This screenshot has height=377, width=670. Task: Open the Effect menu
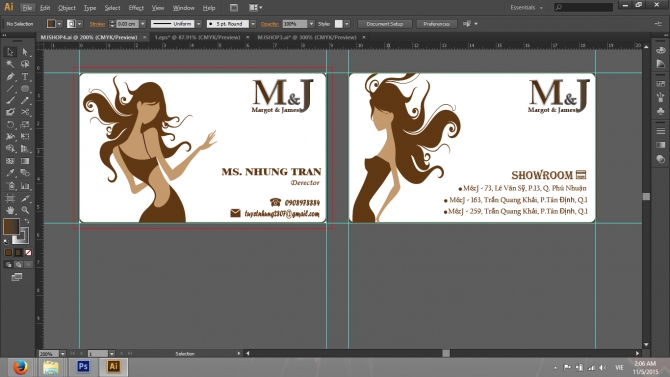coord(136,8)
